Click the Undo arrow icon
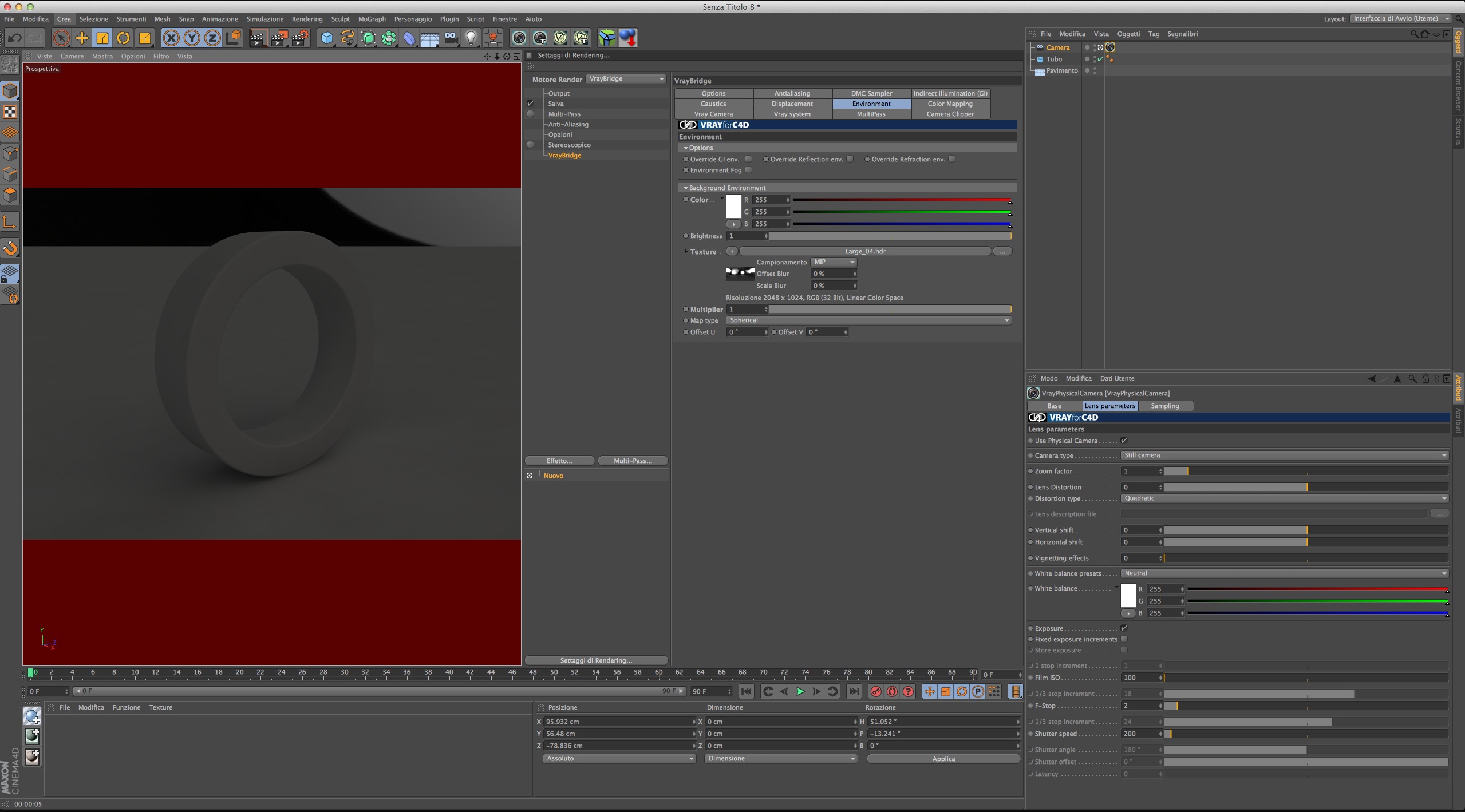 click(x=14, y=38)
